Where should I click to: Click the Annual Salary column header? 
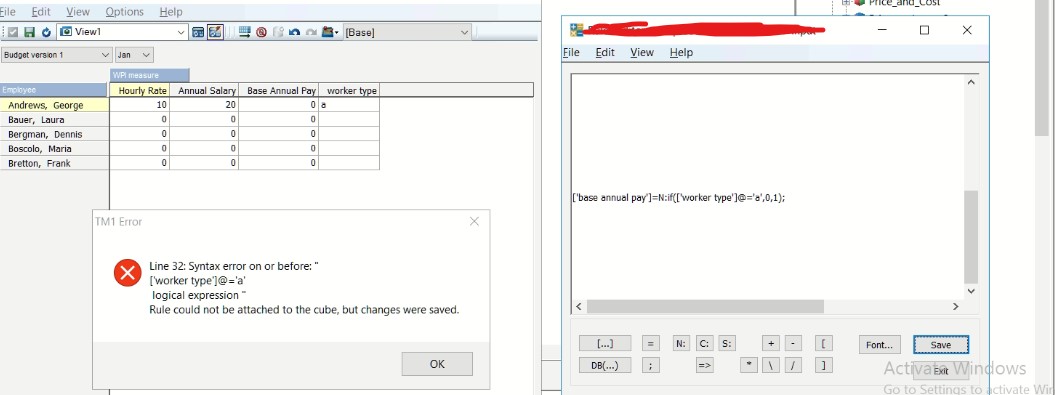205,91
